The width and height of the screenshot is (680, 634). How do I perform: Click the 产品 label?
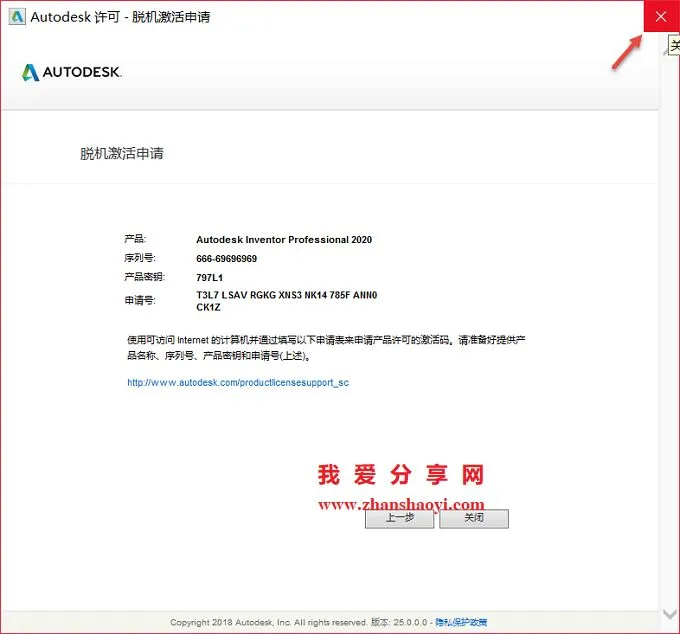135,239
